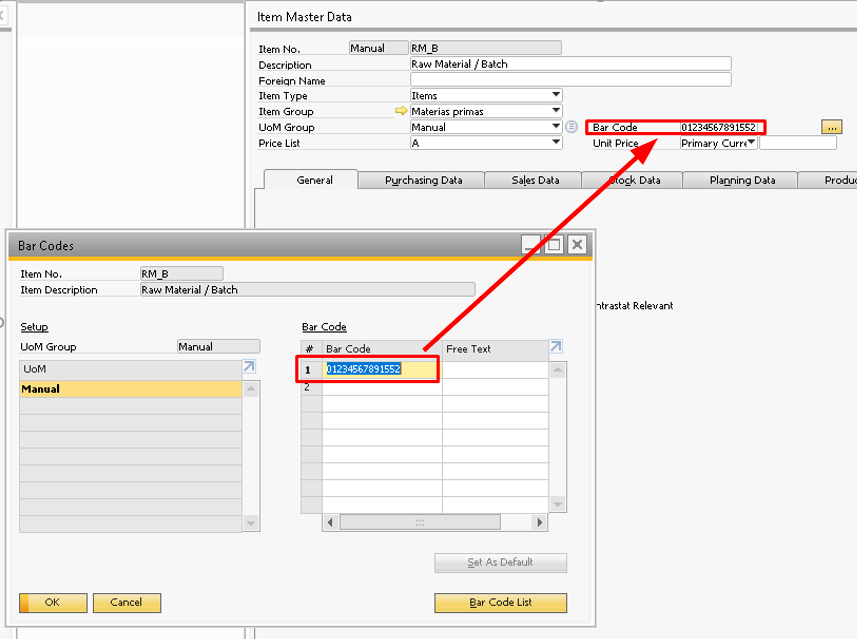Open the Price List dropdown
Screen dimensions: 857x639
pyautogui.click(x=556, y=143)
